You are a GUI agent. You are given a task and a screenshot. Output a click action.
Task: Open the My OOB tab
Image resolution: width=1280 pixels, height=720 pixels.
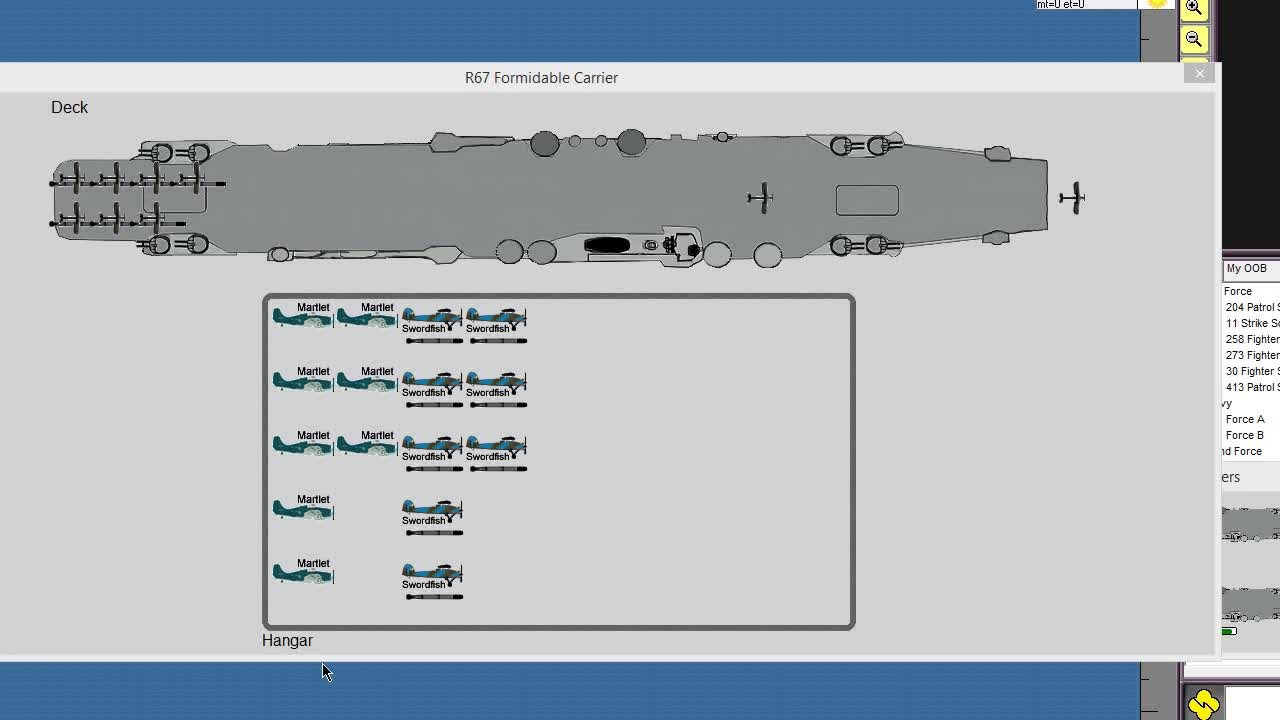(x=1246, y=269)
